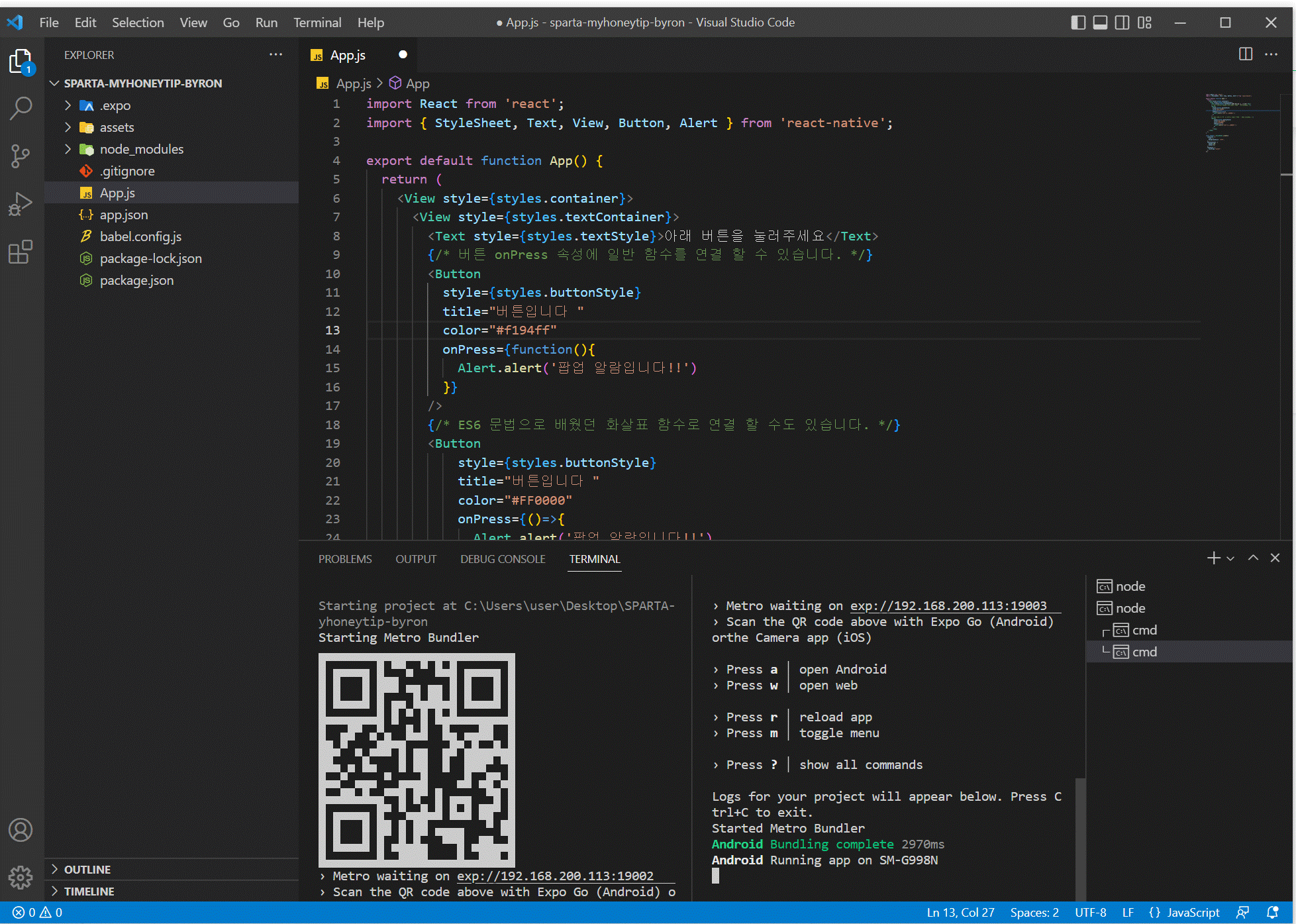Change file encoding UTF-8
1296x924 pixels.
(1091, 912)
